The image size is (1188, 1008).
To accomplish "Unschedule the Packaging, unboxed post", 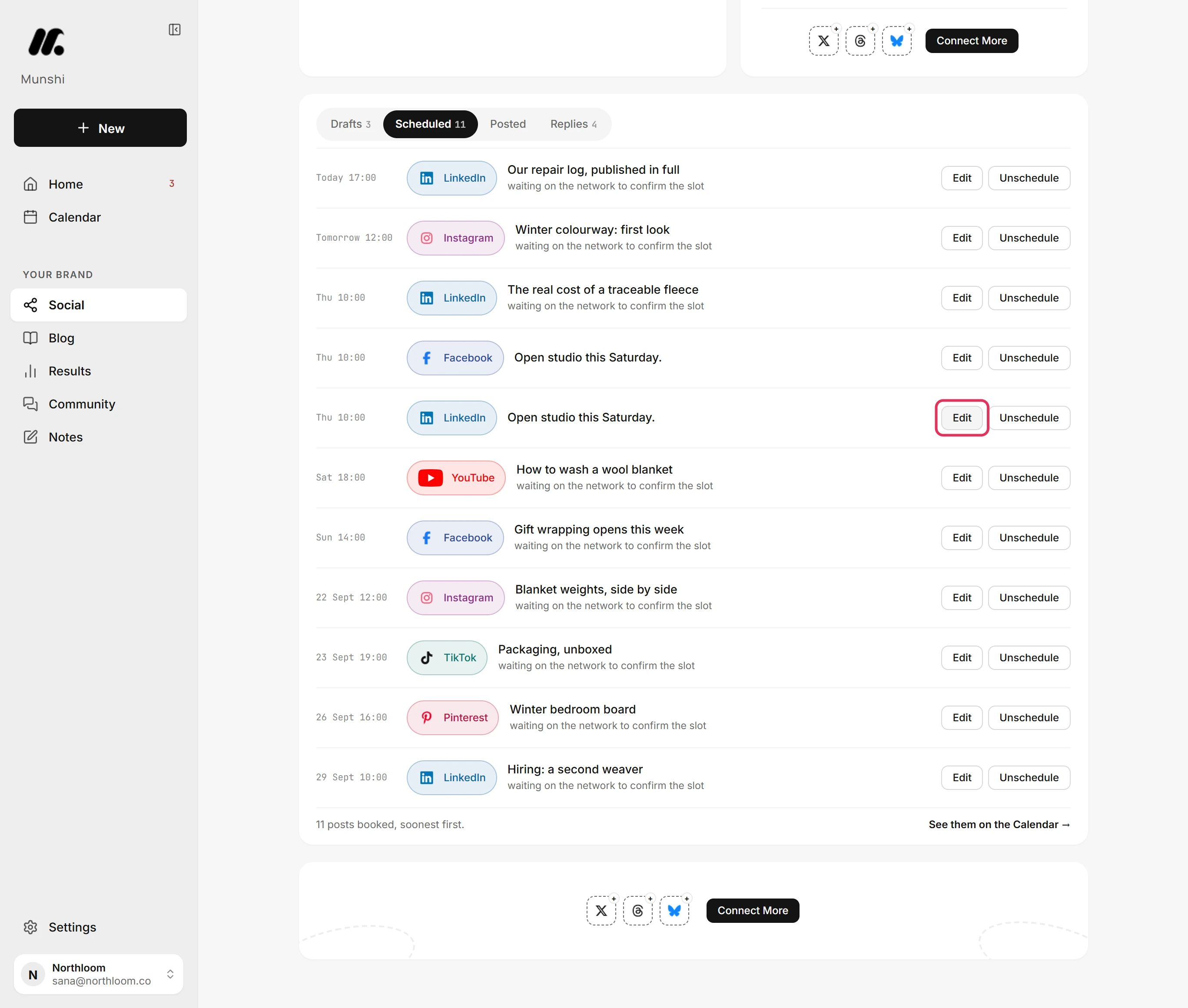I will point(1029,658).
